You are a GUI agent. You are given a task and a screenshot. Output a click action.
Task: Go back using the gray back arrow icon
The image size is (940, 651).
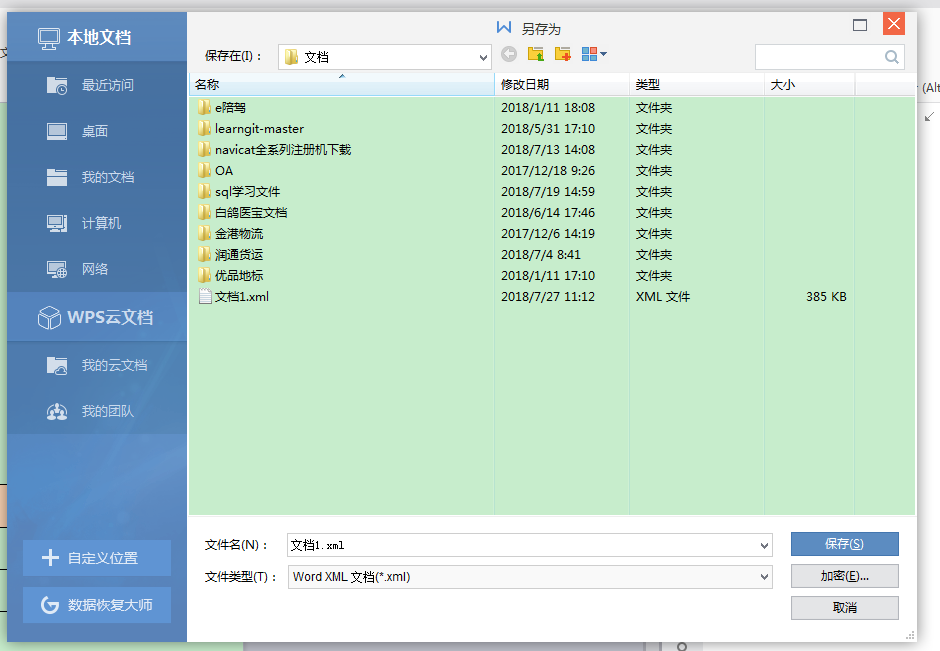click(x=509, y=54)
